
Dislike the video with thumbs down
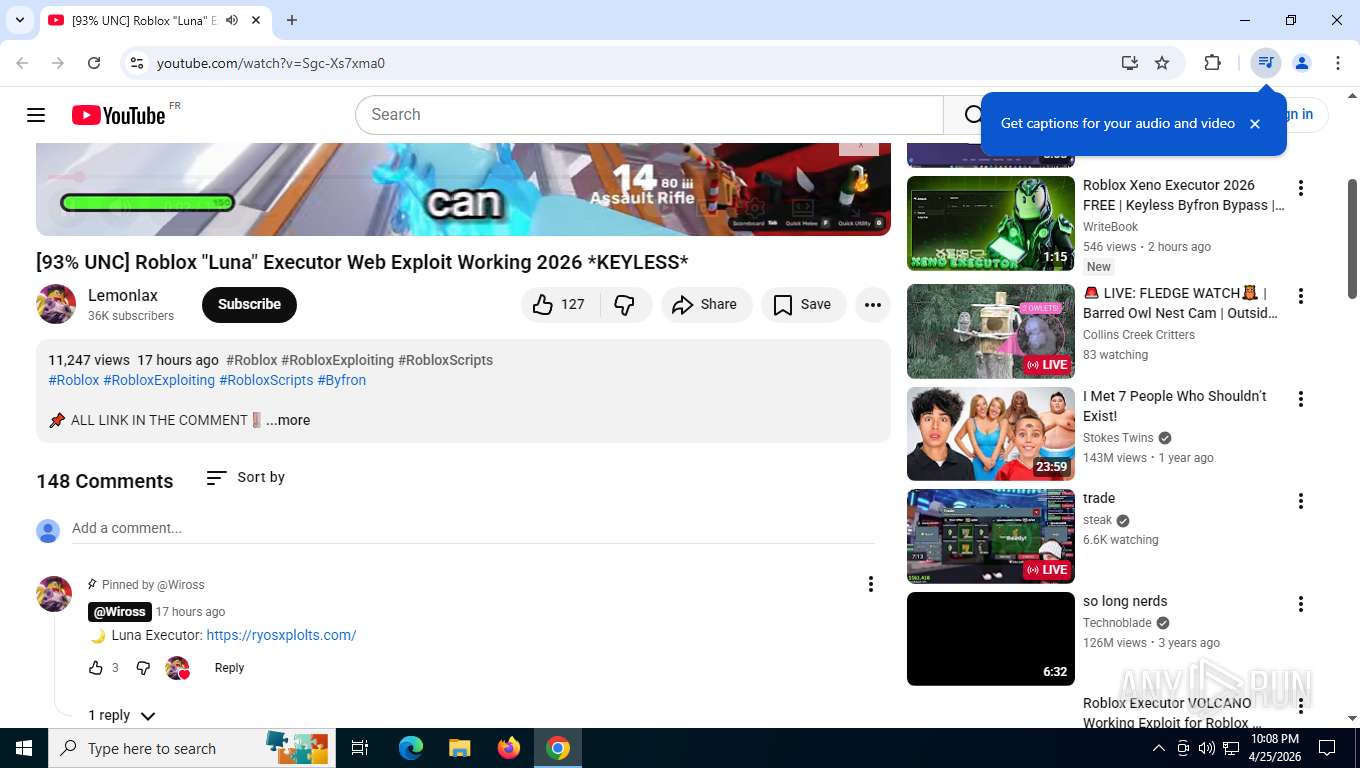coord(626,305)
